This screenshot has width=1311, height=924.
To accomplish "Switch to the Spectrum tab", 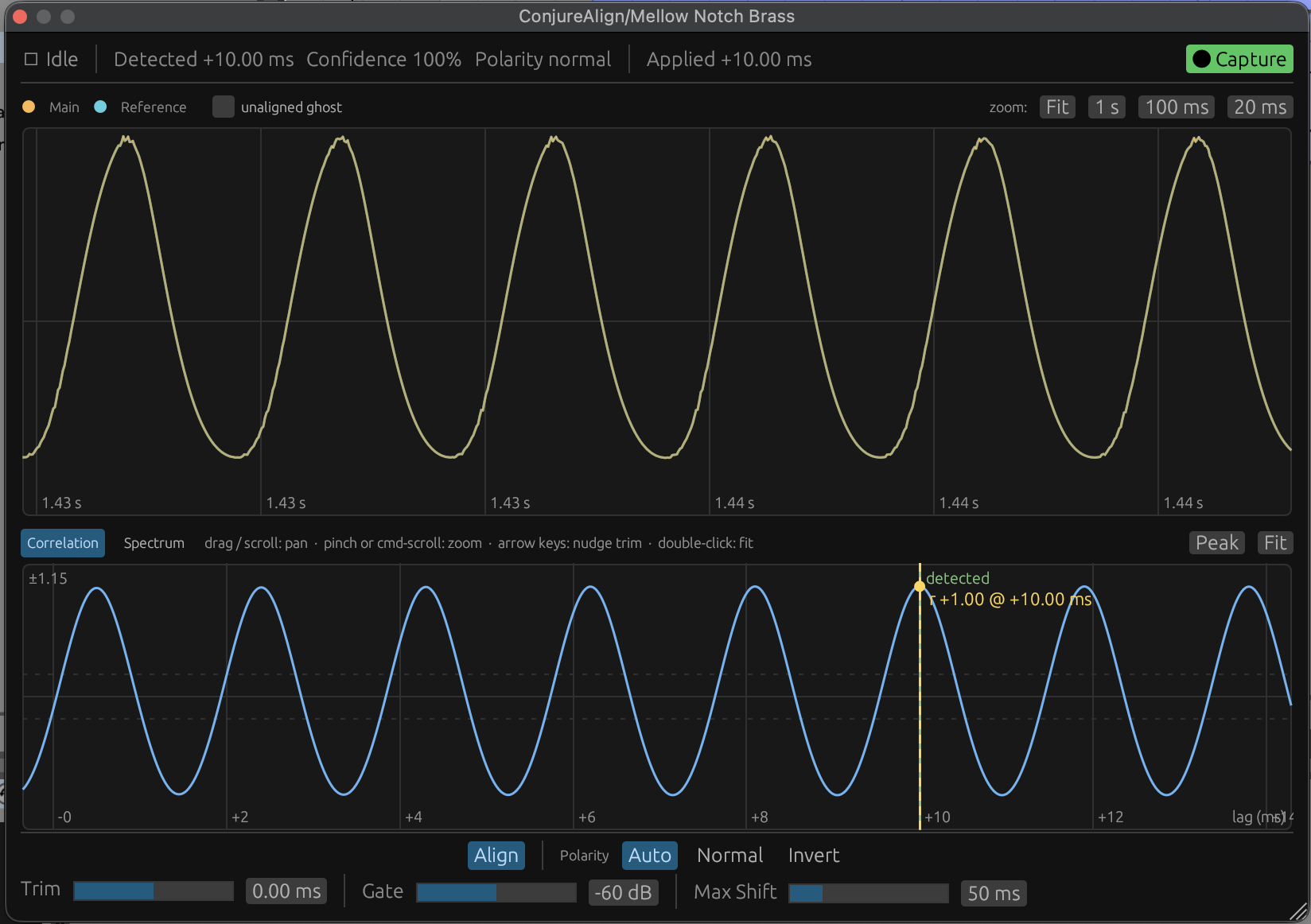I will (x=154, y=543).
